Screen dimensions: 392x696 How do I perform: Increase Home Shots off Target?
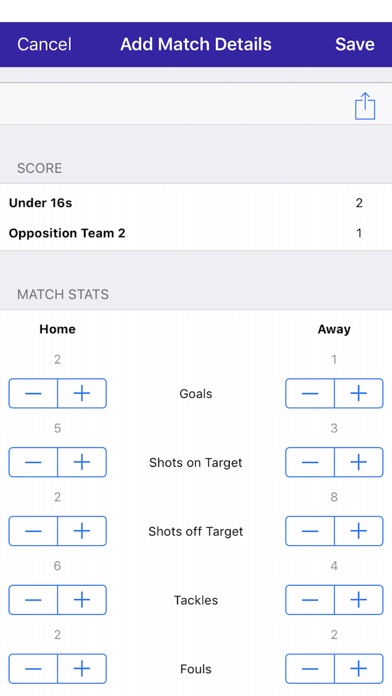point(82,531)
